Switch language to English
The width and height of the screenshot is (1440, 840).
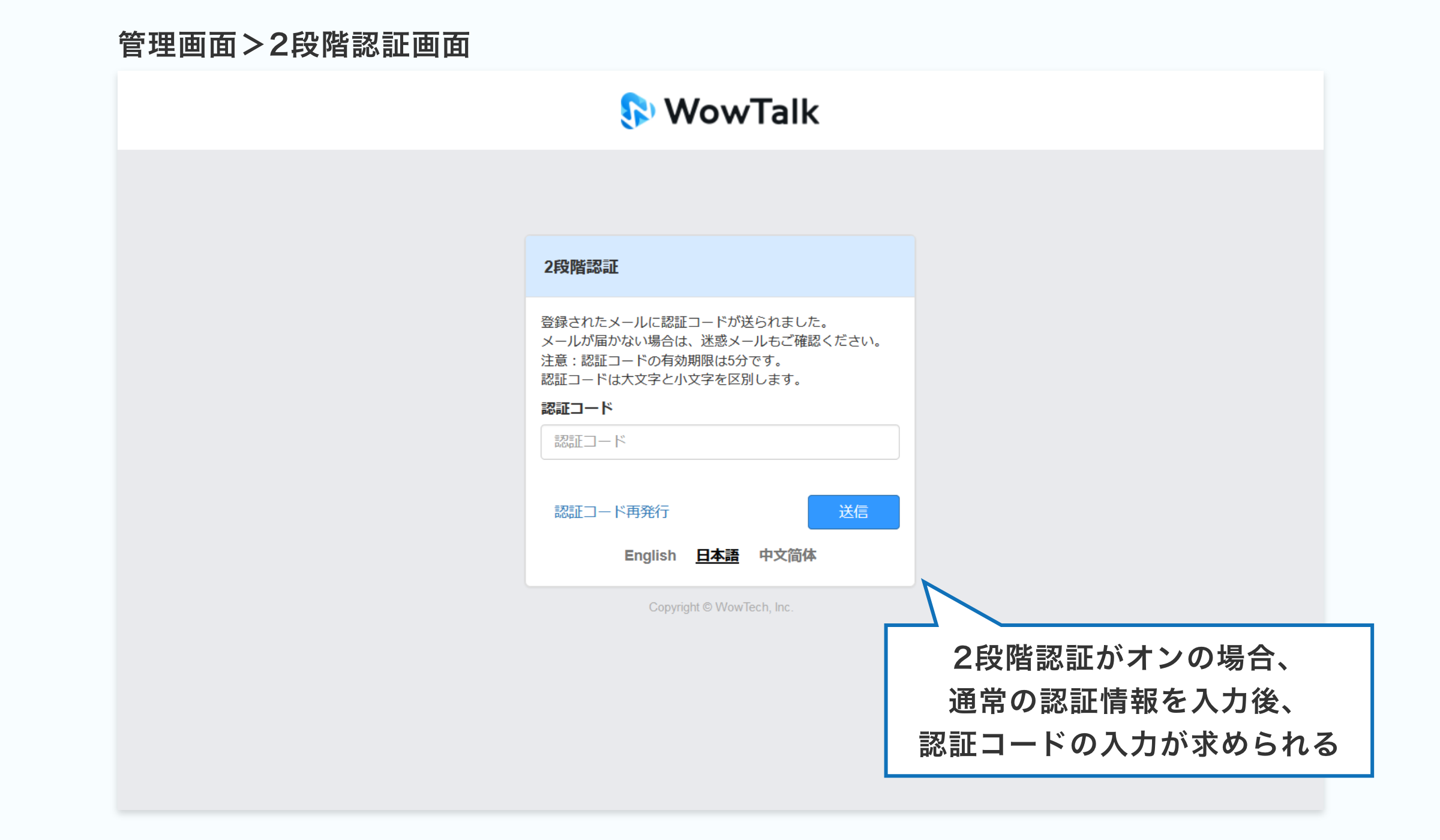650,556
